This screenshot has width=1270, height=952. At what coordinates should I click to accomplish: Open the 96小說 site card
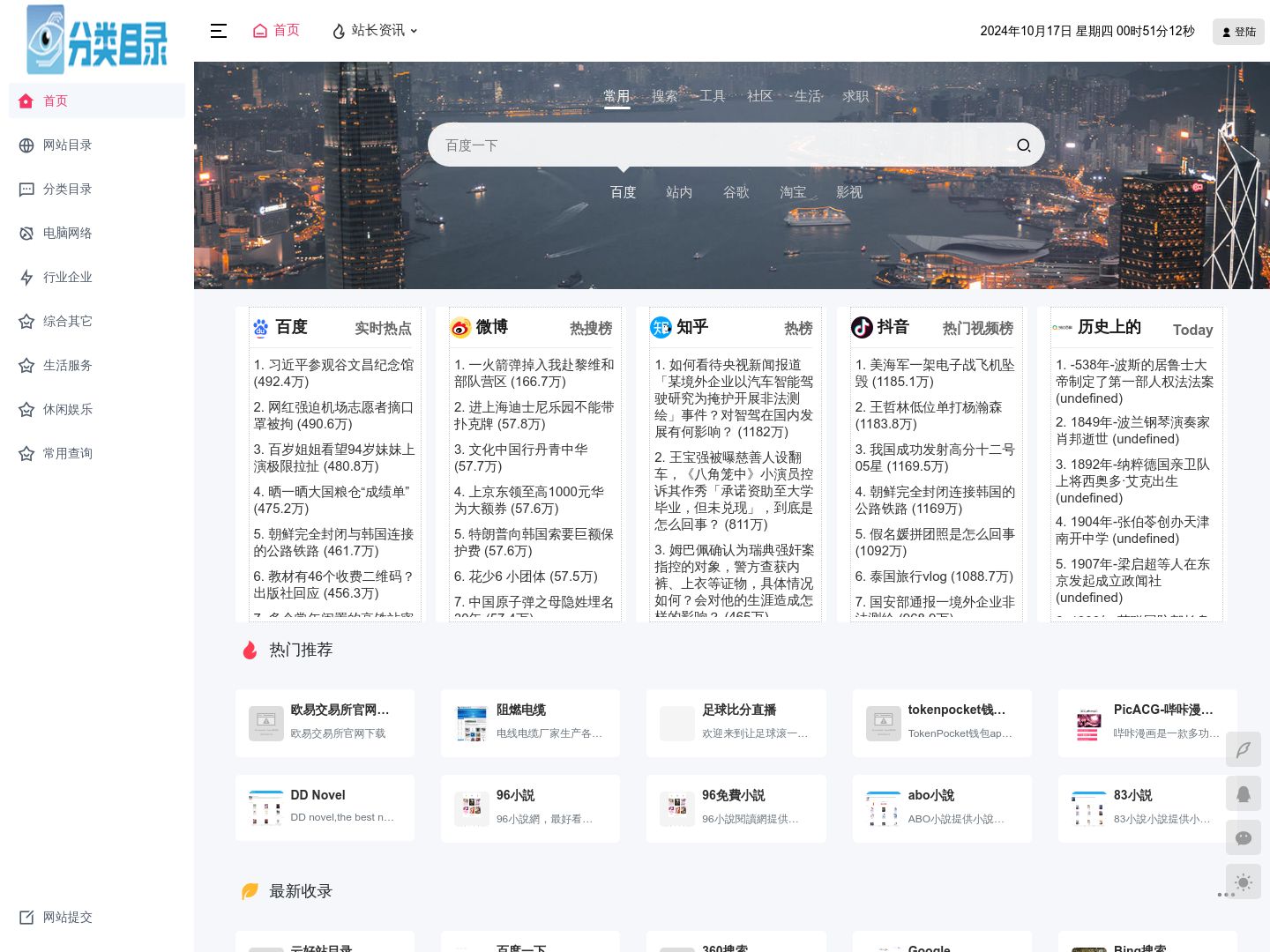(x=530, y=808)
